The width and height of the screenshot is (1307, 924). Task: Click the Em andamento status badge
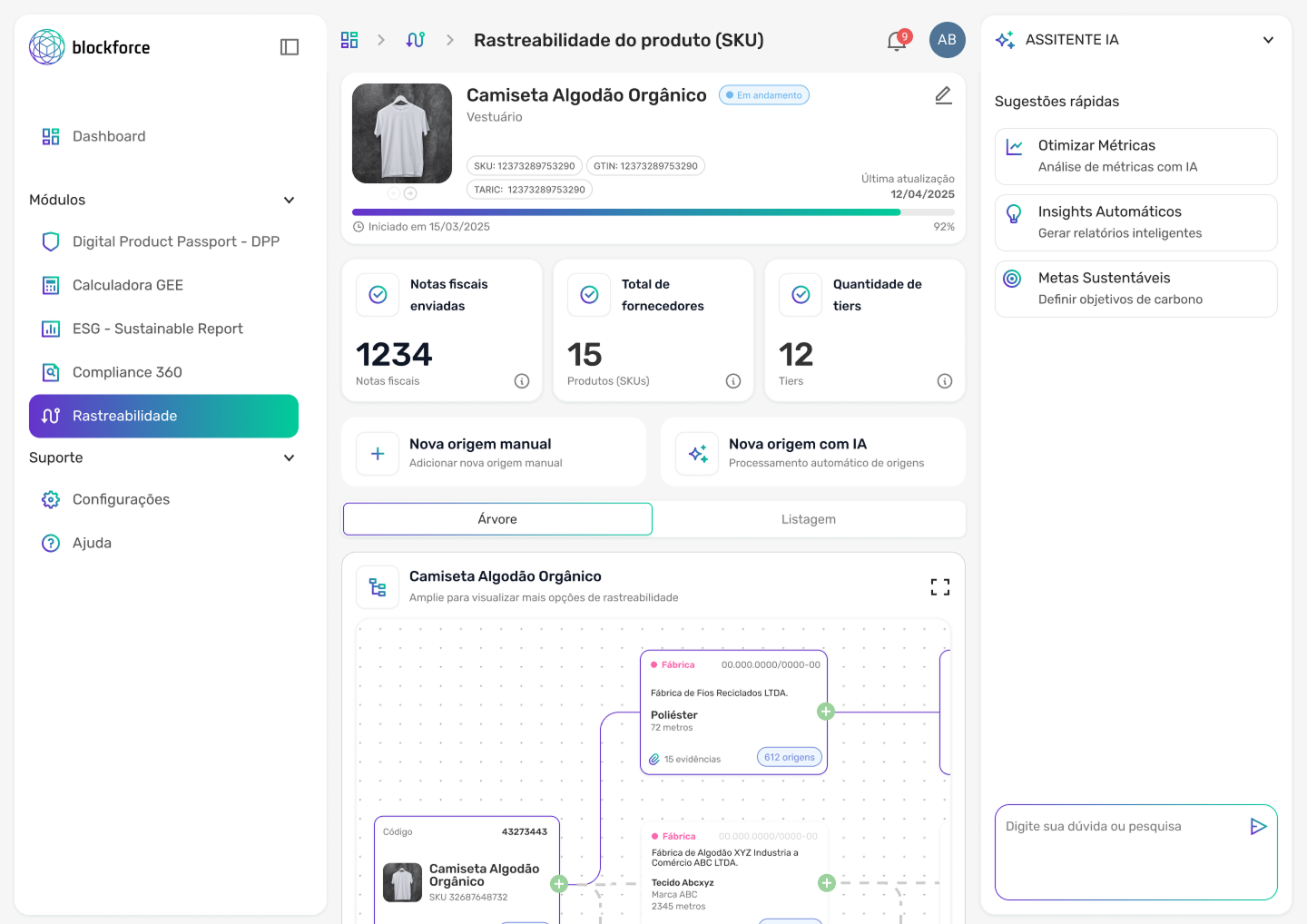click(x=764, y=95)
